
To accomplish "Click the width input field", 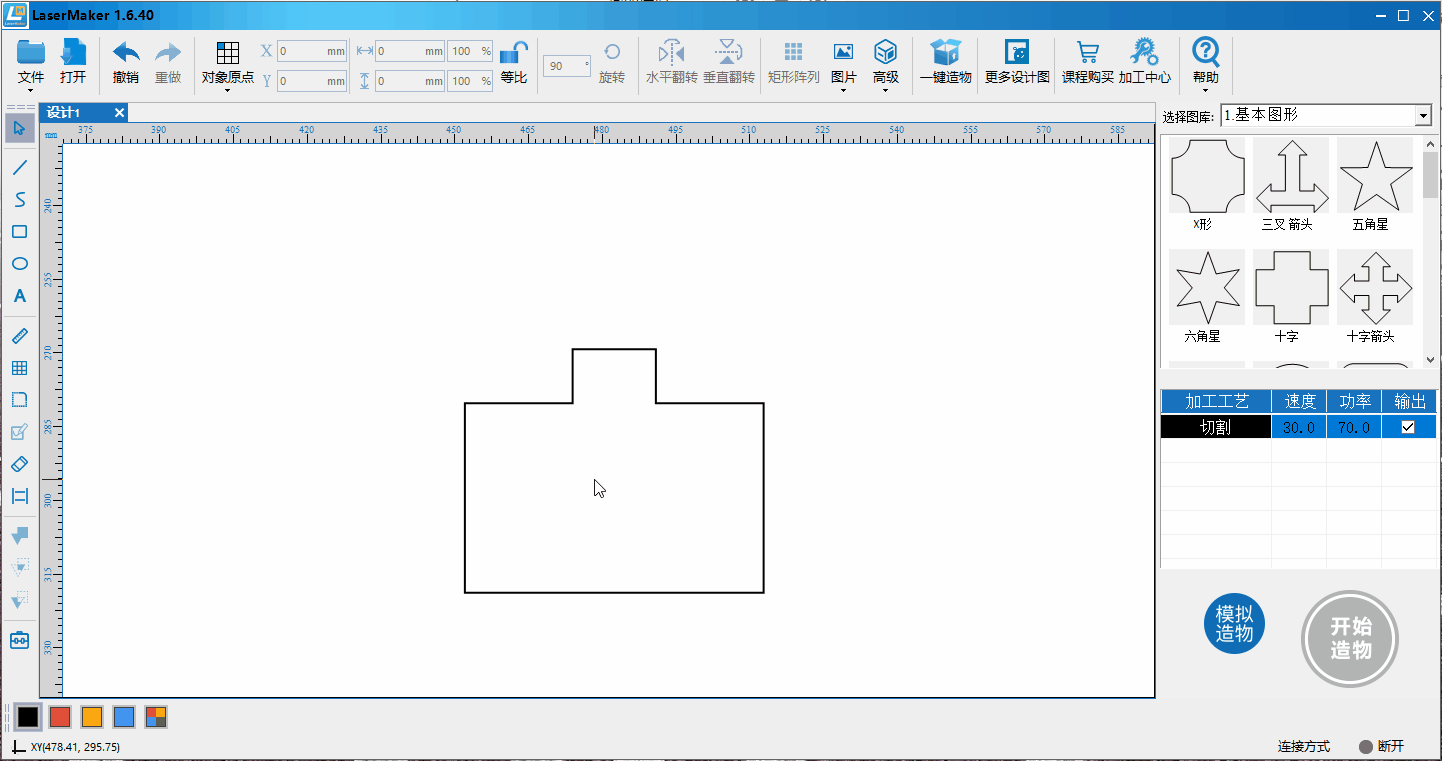I will coord(410,51).
